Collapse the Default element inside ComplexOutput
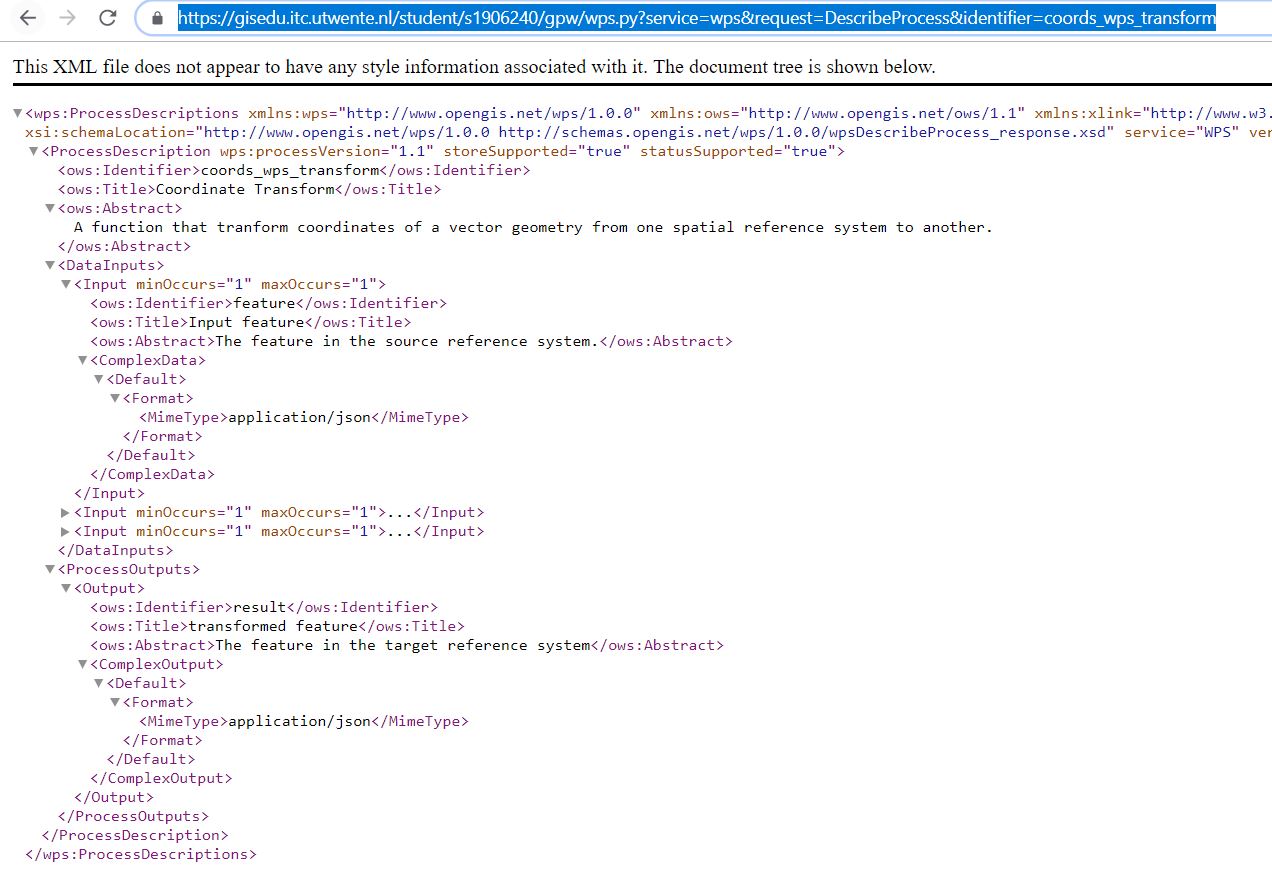The image size is (1272, 871). pos(98,683)
